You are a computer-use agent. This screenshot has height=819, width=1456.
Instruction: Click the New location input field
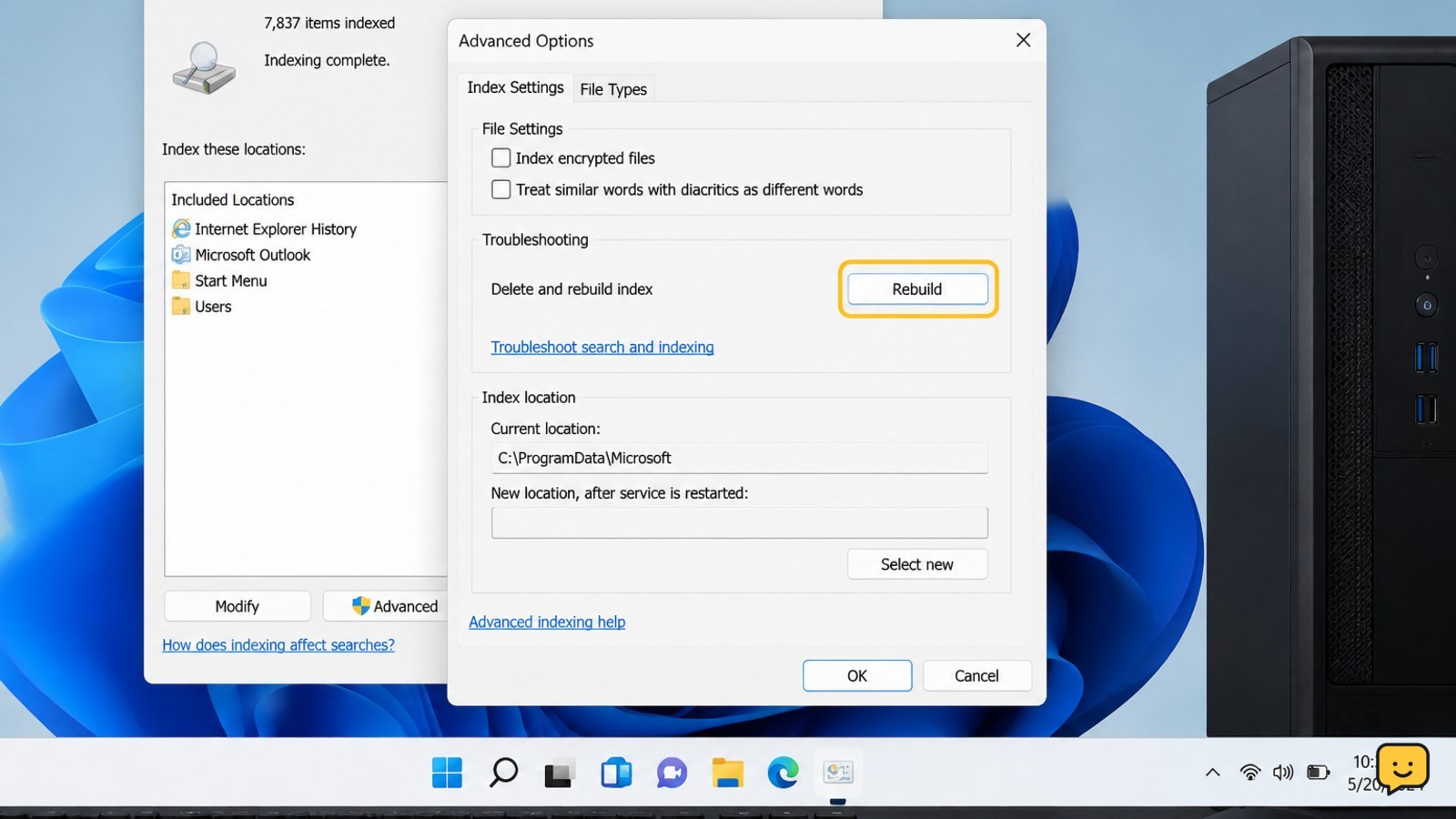(x=739, y=522)
